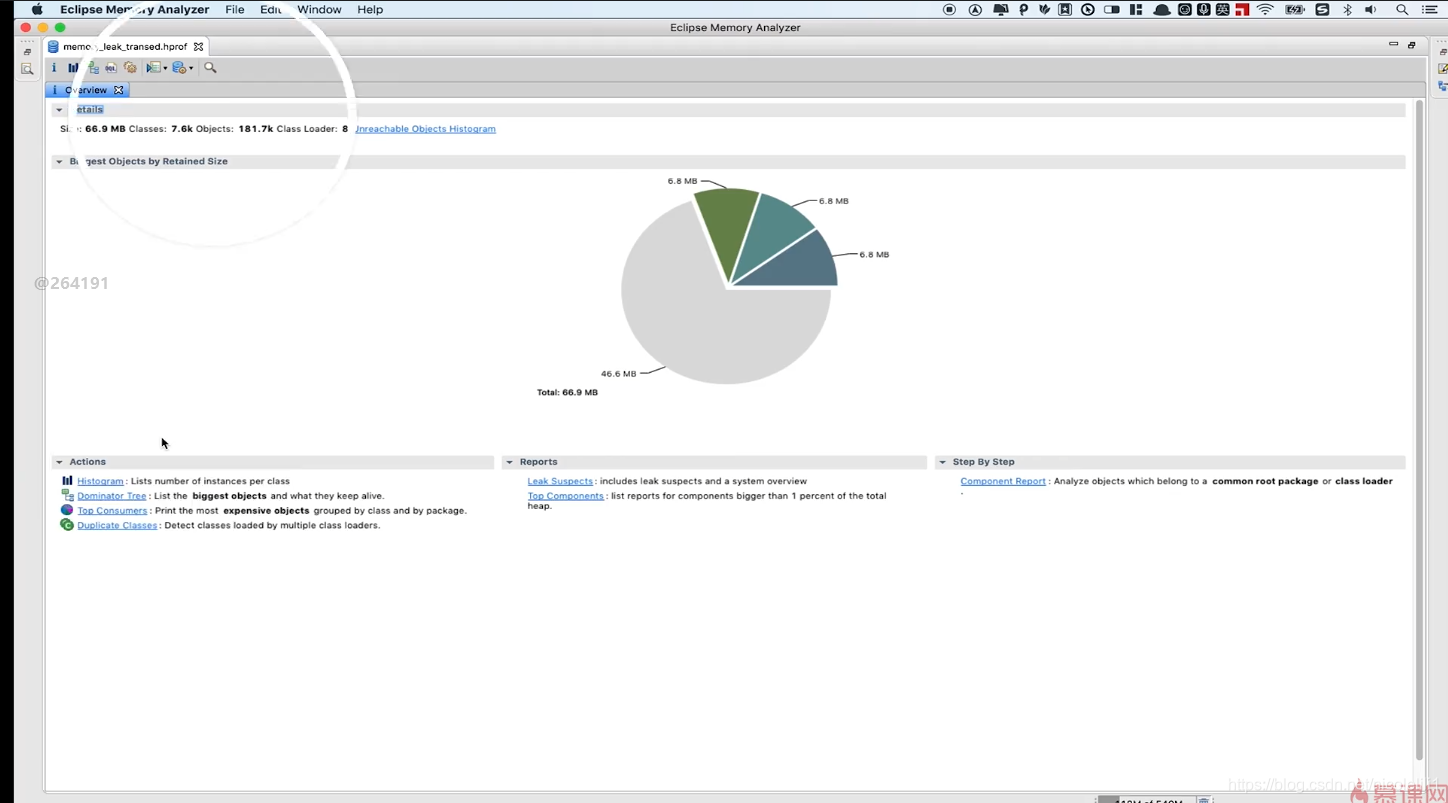Open the Dominator Tree action link
This screenshot has height=803, width=1448.
pos(112,496)
